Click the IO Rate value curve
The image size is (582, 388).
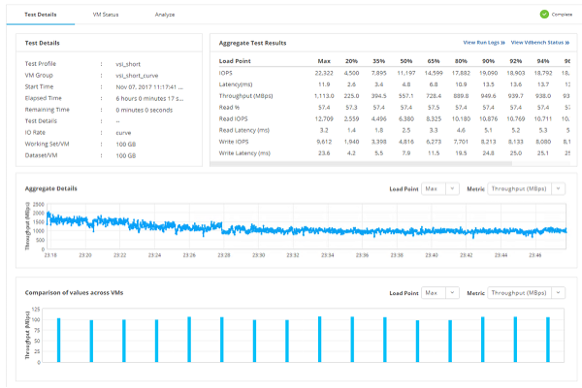pyautogui.click(x=123, y=133)
